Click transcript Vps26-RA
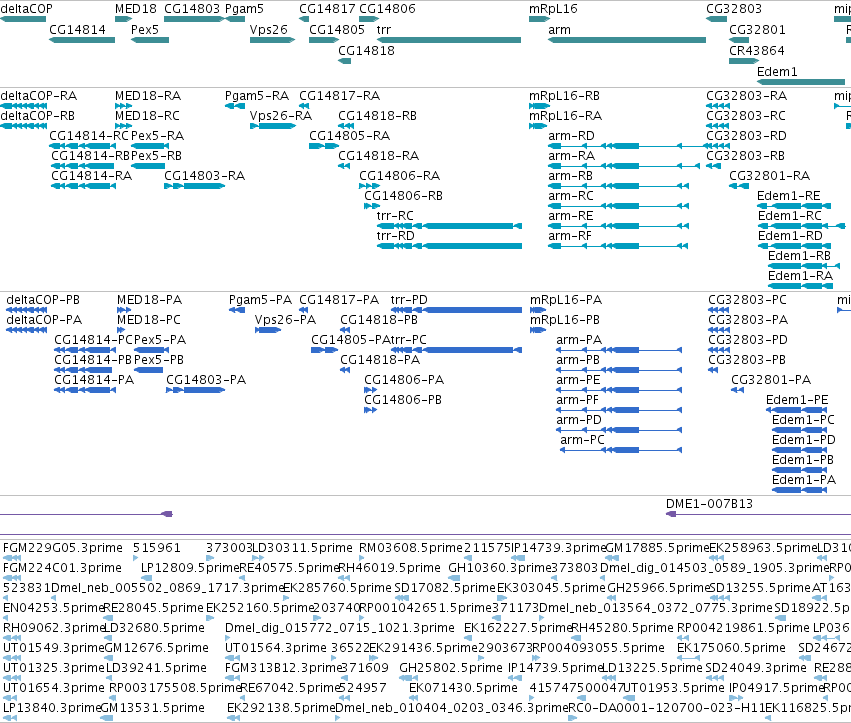The width and height of the screenshot is (851, 723). point(281,116)
